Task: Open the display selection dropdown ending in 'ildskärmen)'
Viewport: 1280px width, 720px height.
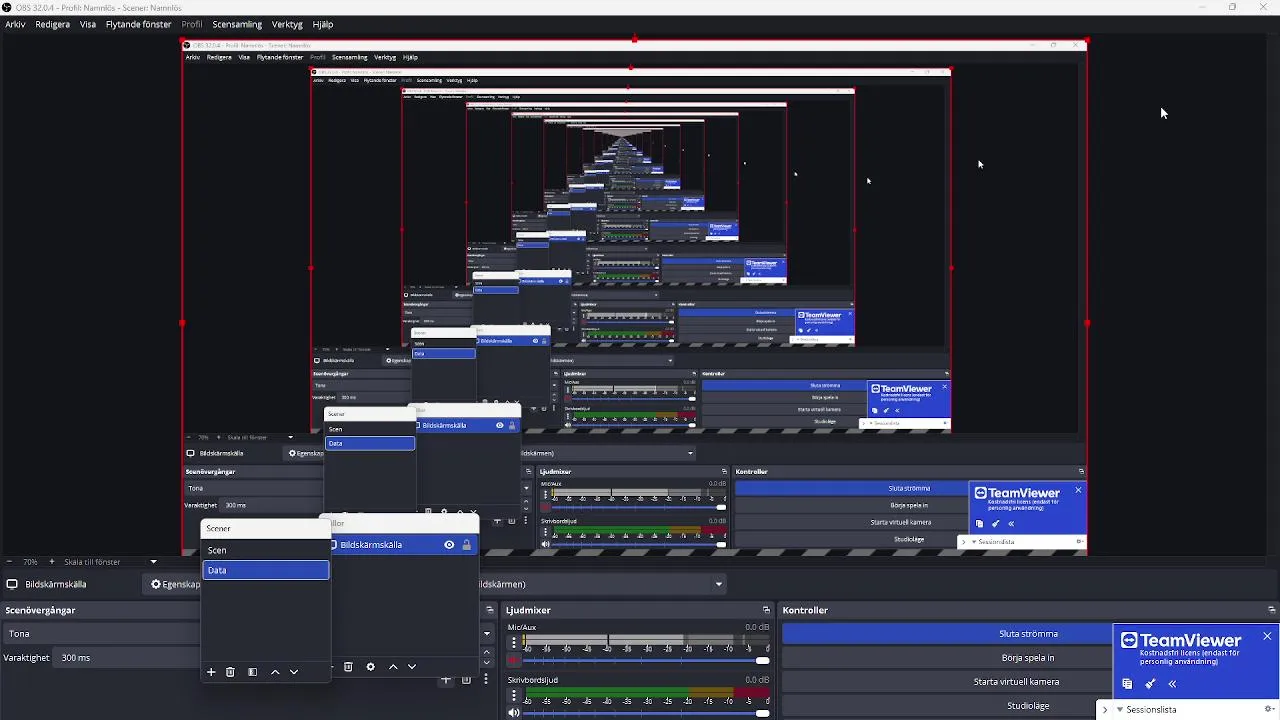Action: (602, 584)
